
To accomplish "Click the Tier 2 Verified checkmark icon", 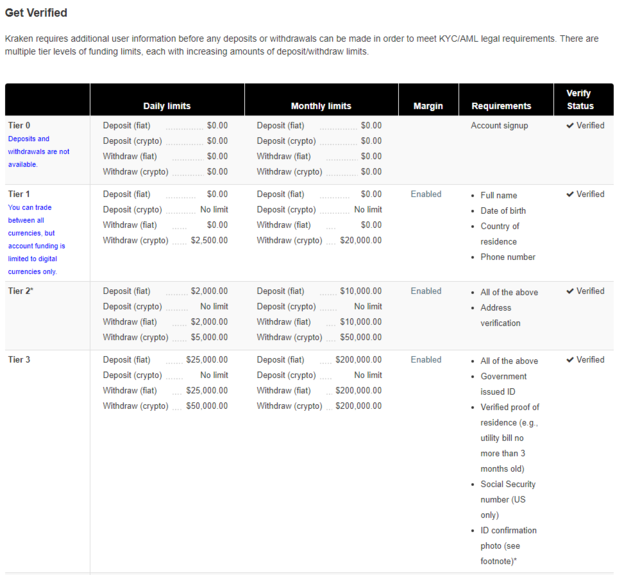I will pyautogui.click(x=570, y=291).
